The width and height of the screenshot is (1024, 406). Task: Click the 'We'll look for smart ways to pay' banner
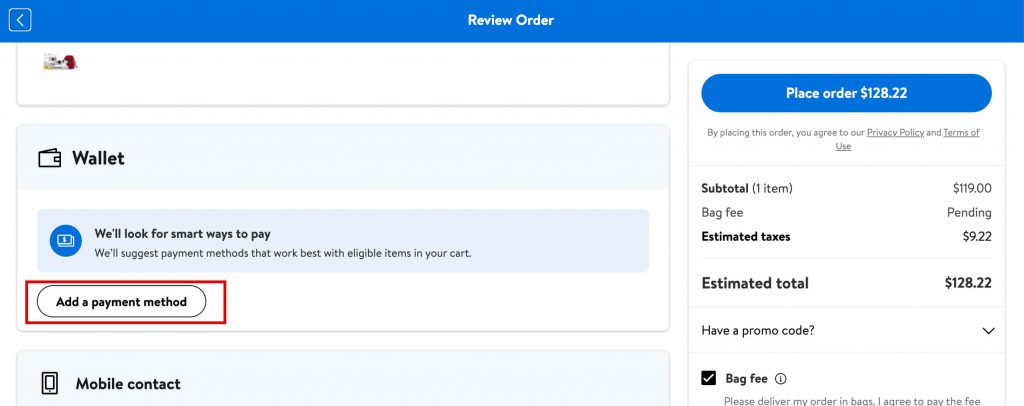pos(343,240)
